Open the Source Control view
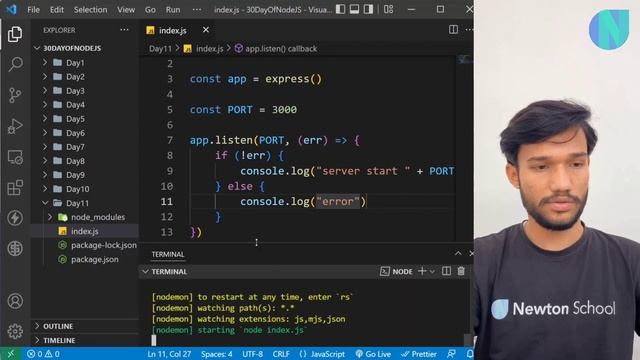 click(15, 95)
